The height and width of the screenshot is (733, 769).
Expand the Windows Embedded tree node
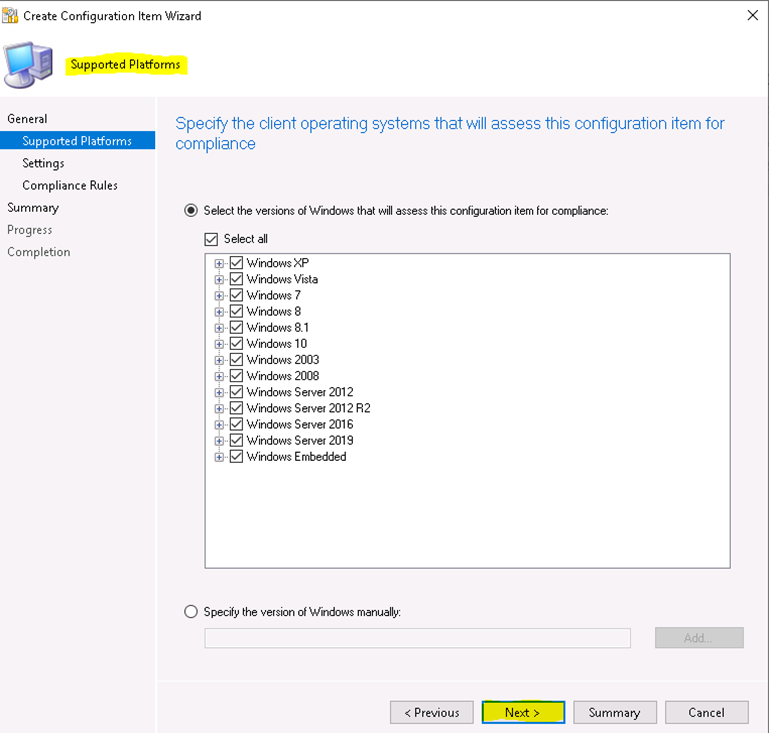point(219,457)
